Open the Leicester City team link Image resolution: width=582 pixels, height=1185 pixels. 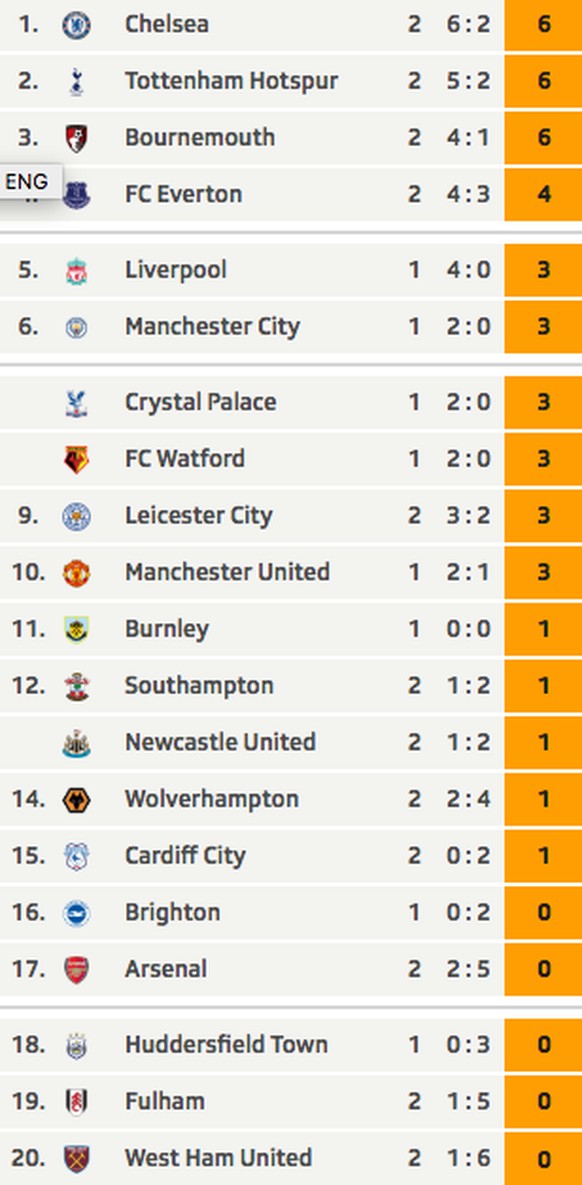[199, 515]
